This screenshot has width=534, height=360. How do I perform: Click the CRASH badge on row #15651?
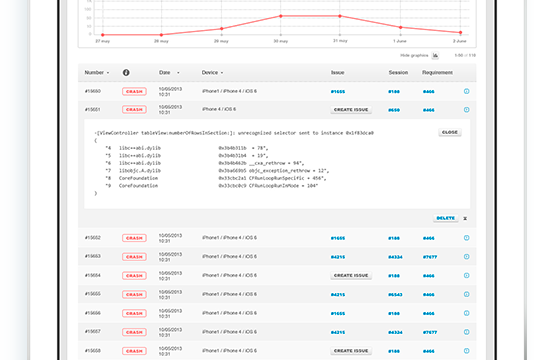[x=134, y=110]
